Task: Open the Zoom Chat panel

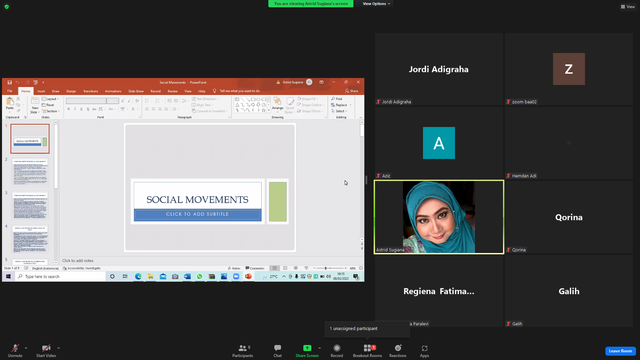Action: click(278, 350)
